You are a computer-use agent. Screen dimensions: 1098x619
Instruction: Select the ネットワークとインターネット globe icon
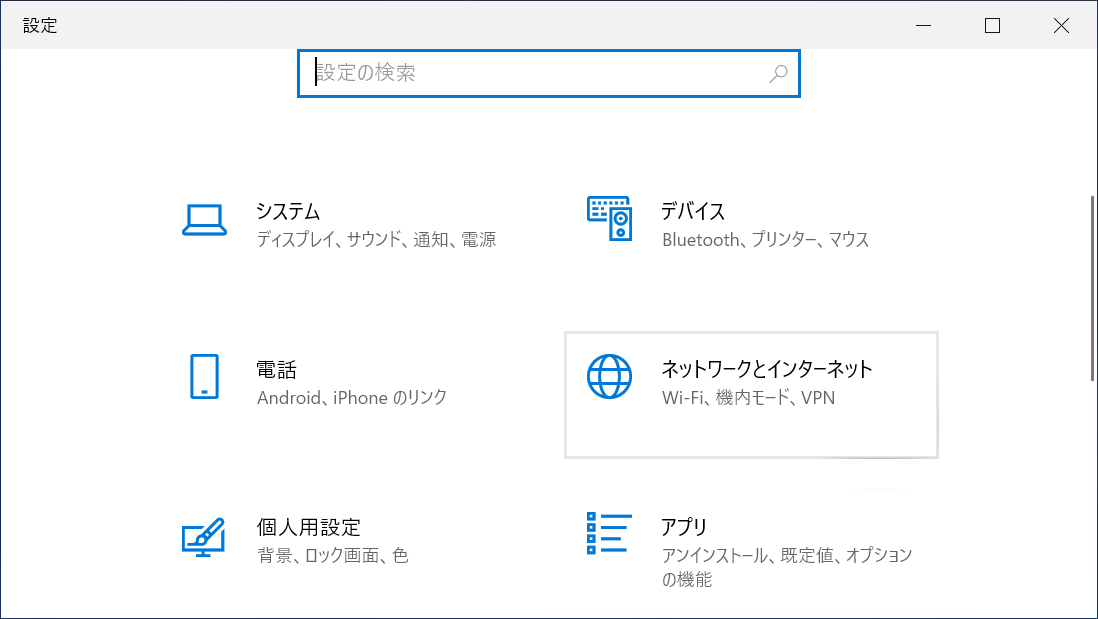pyautogui.click(x=609, y=377)
